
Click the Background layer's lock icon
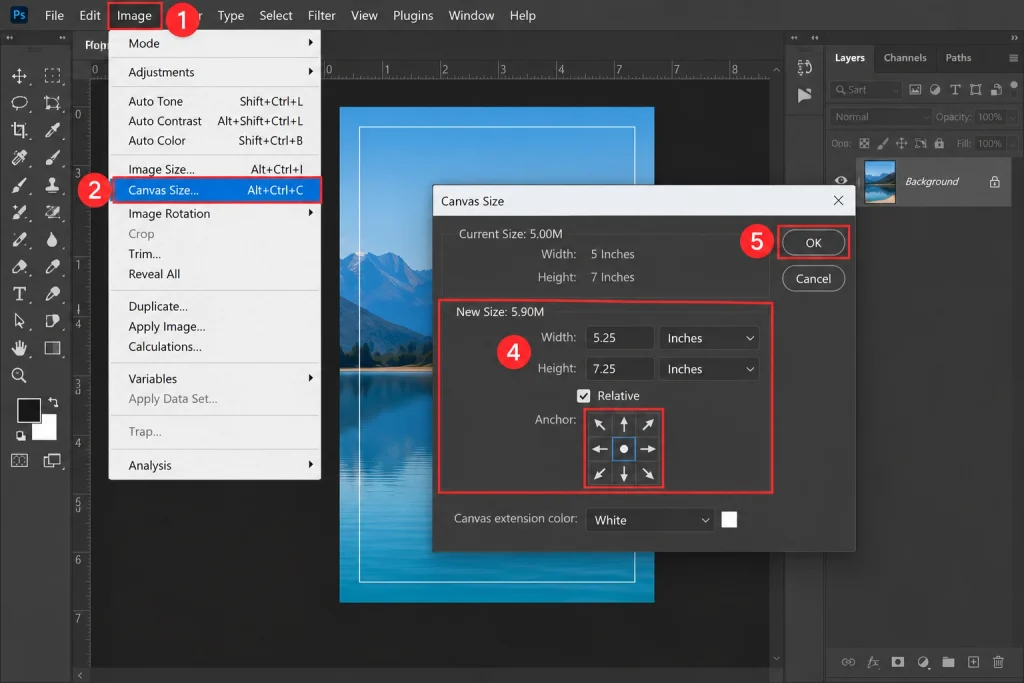click(994, 182)
